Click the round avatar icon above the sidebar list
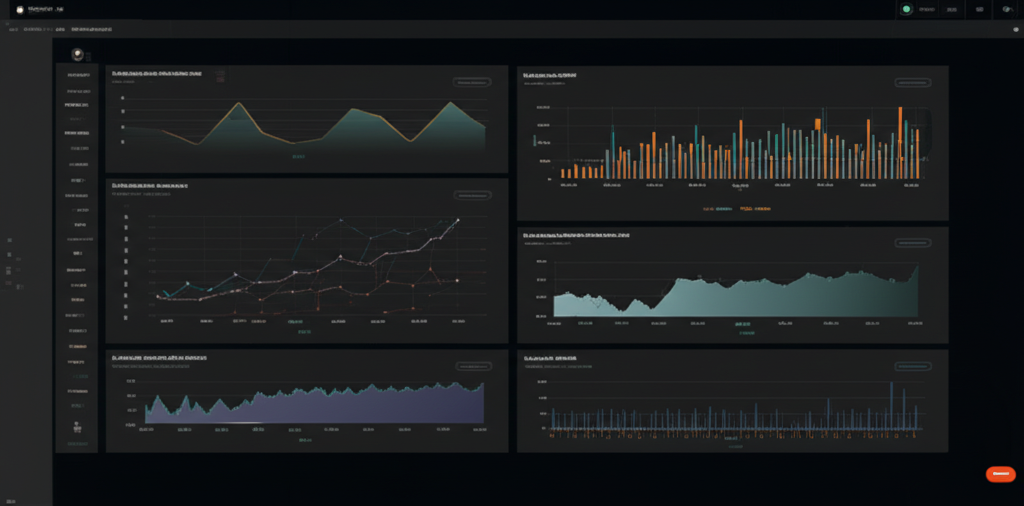This screenshot has height=506, width=1024. [x=76, y=54]
